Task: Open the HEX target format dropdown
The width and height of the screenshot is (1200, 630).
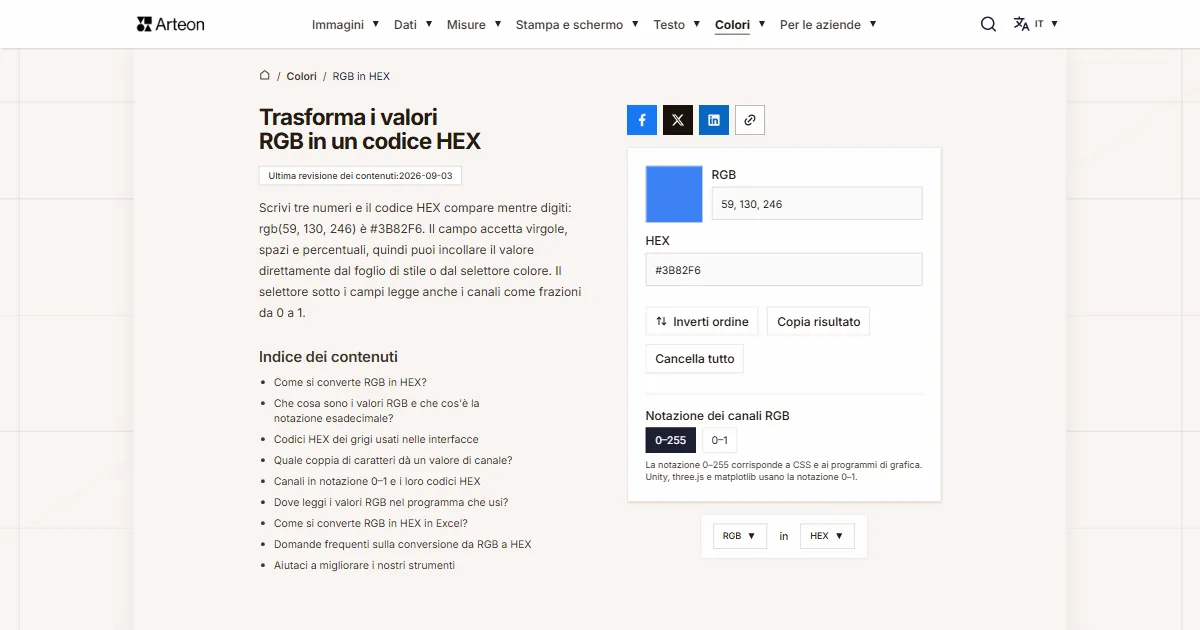Action: pyautogui.click(x=827, y=536)
